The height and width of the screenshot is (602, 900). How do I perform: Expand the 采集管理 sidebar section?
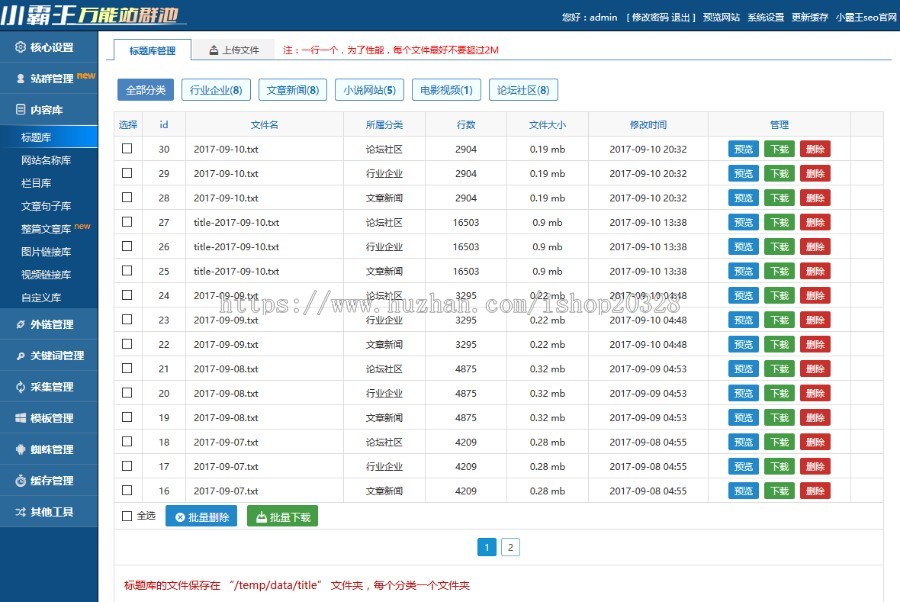(49, 387)
